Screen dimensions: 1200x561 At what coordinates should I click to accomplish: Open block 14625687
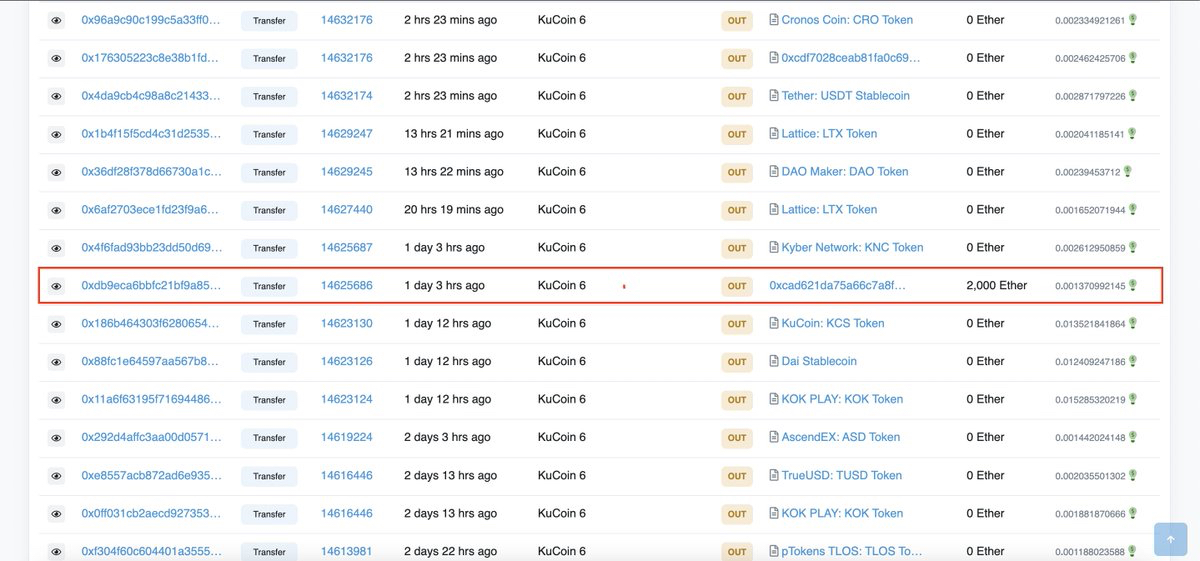point(347,248)
